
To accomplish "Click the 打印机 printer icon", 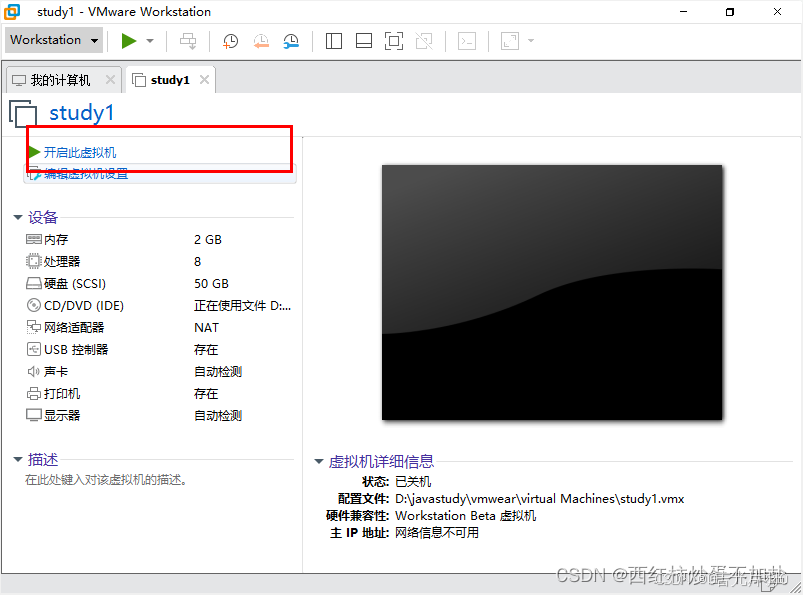I will point(33,393).
